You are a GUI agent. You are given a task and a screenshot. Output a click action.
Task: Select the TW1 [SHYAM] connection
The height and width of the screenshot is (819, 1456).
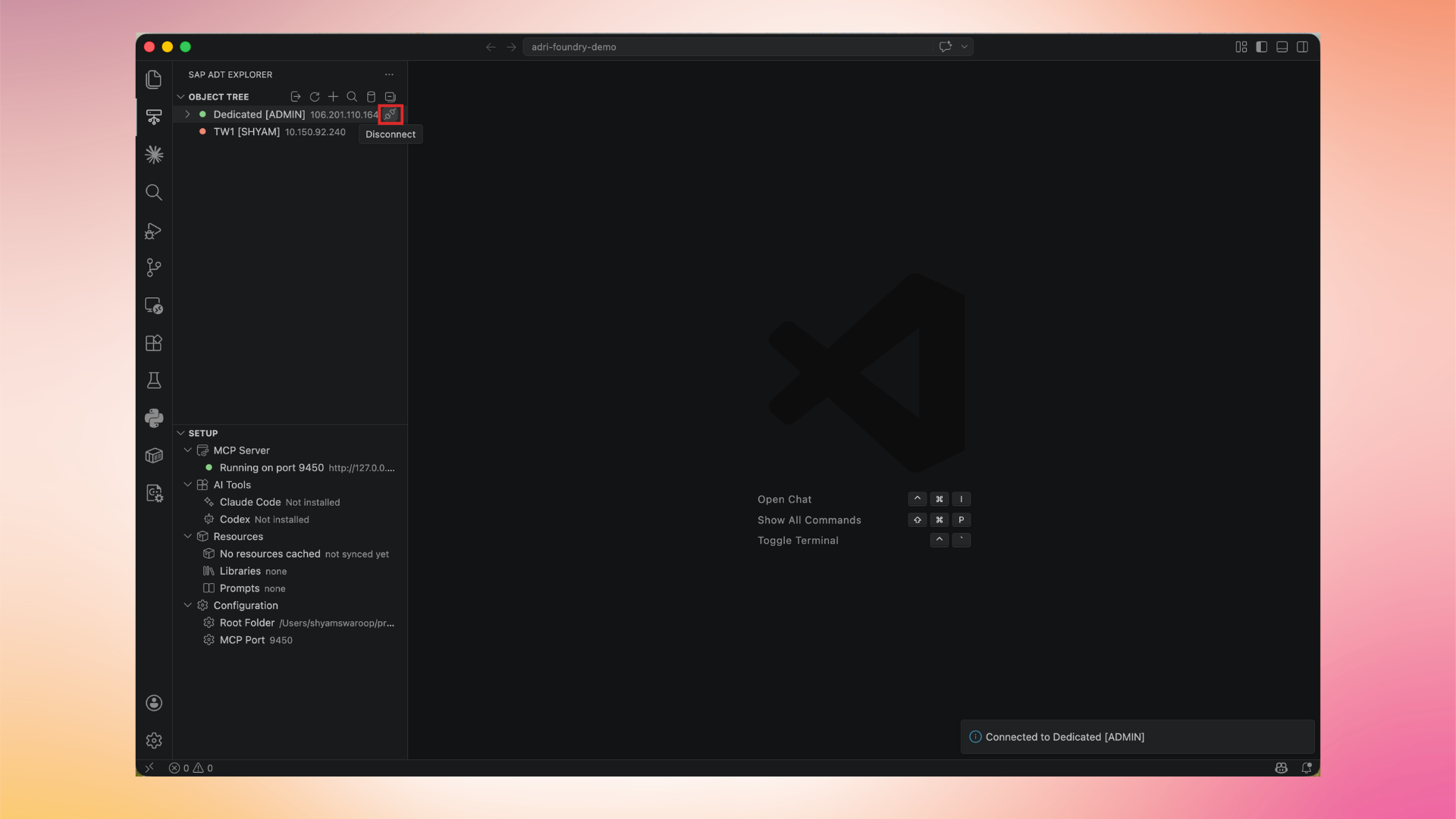pyautogui.click(x=246, y=132)
